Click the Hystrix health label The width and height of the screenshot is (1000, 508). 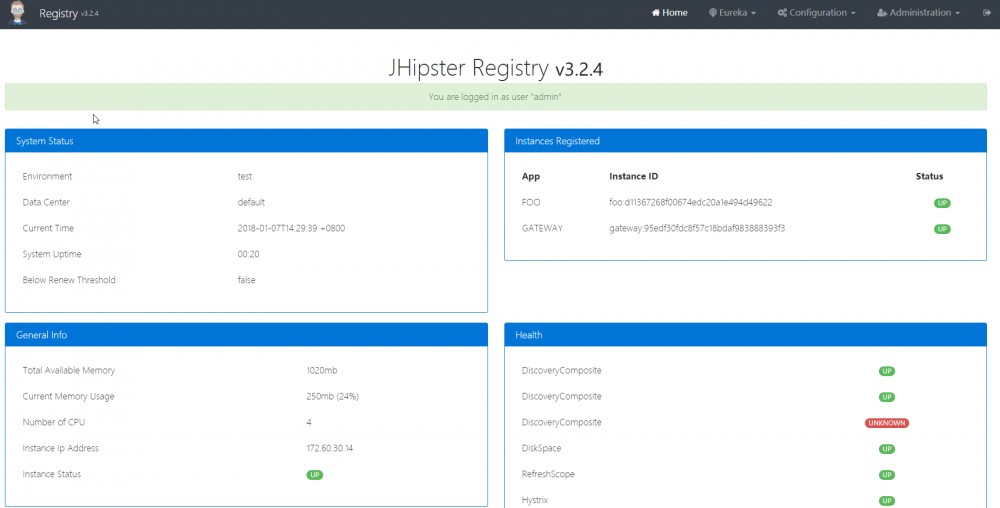pos(534,500)
